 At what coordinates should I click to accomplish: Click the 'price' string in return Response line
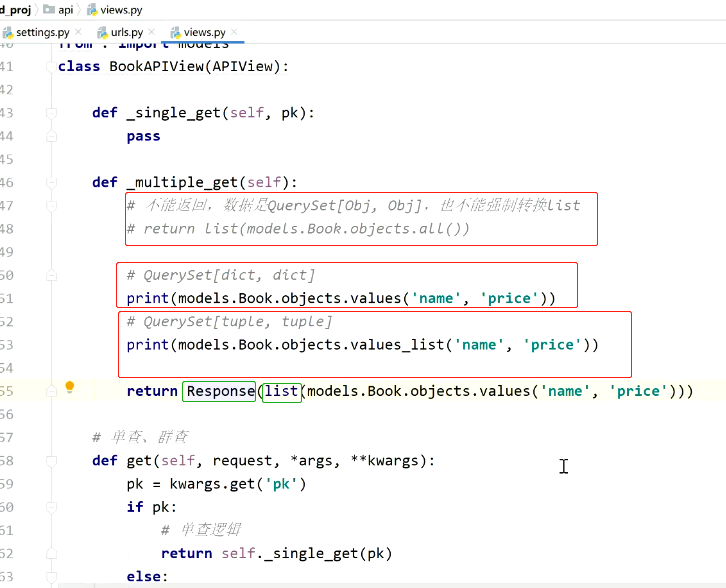point(638,391)
